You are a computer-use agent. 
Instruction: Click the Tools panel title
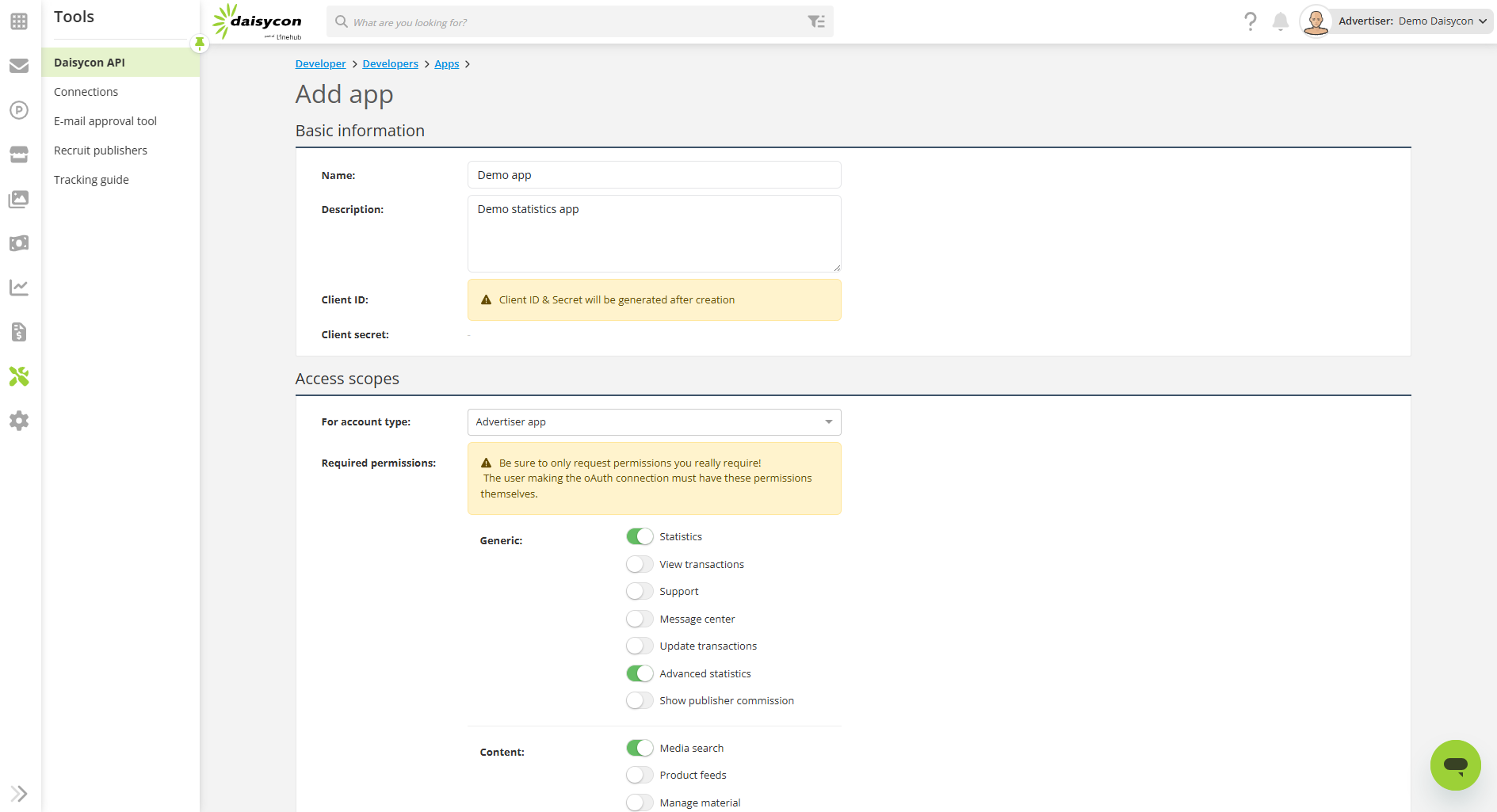point(74,17)
